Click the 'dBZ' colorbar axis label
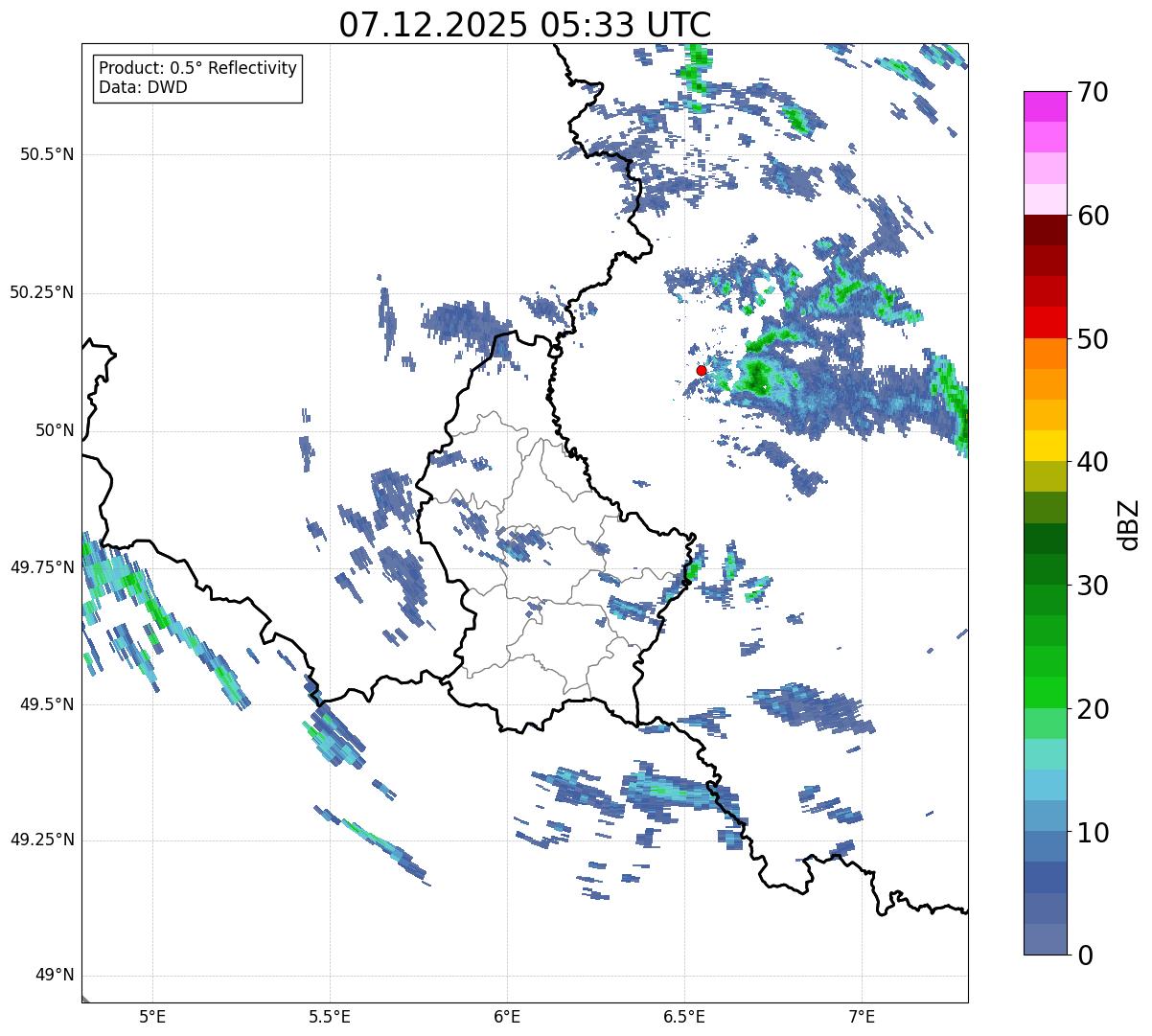This screenshot has height=1036, width=1152. [x=1131, y=523]
